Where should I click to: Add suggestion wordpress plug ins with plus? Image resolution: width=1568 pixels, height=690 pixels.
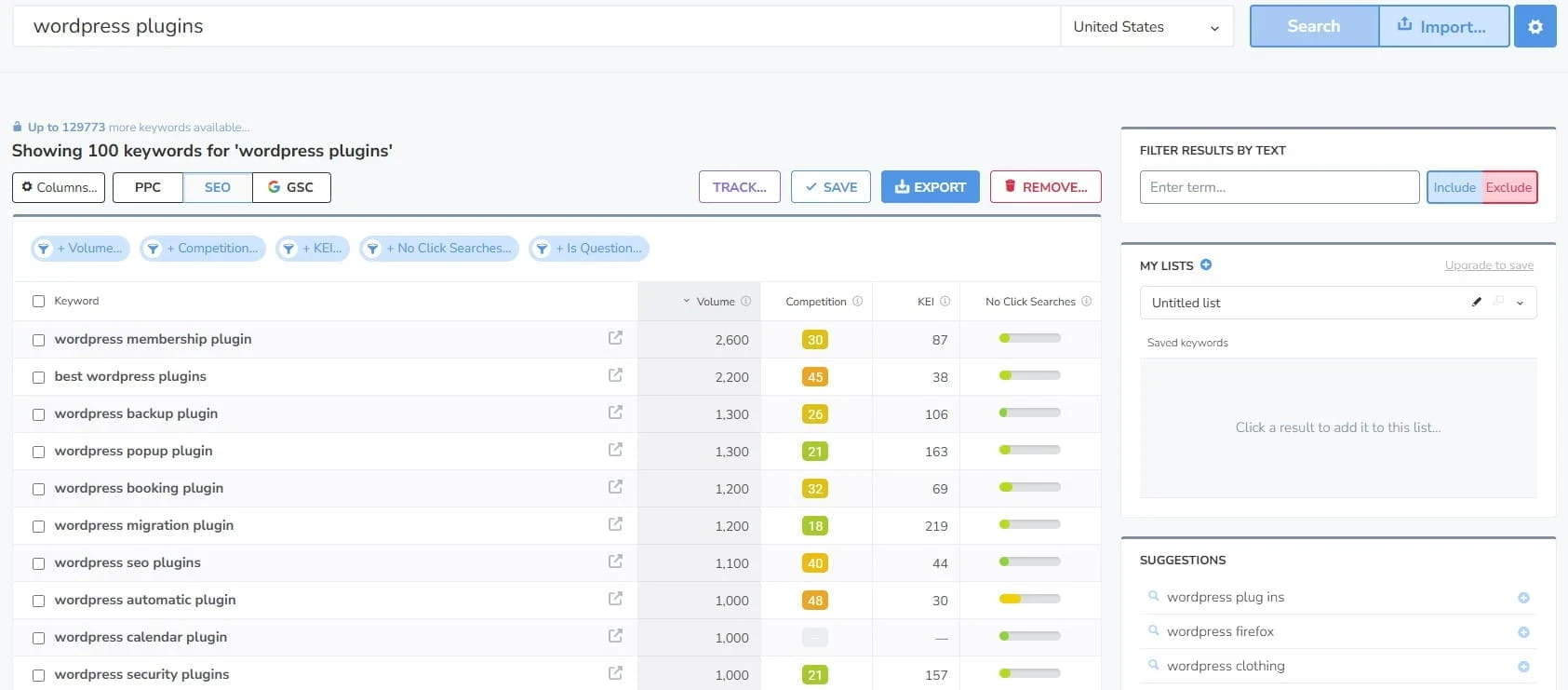pyautogui.click(x=1523, y=598)
